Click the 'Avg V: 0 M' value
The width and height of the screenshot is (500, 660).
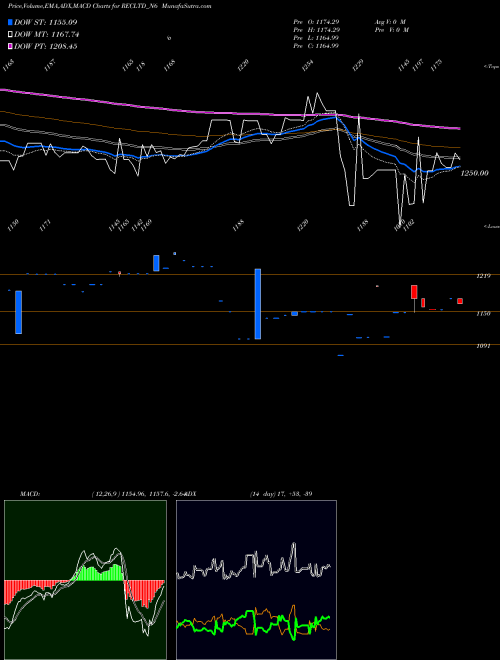[390, 22]
